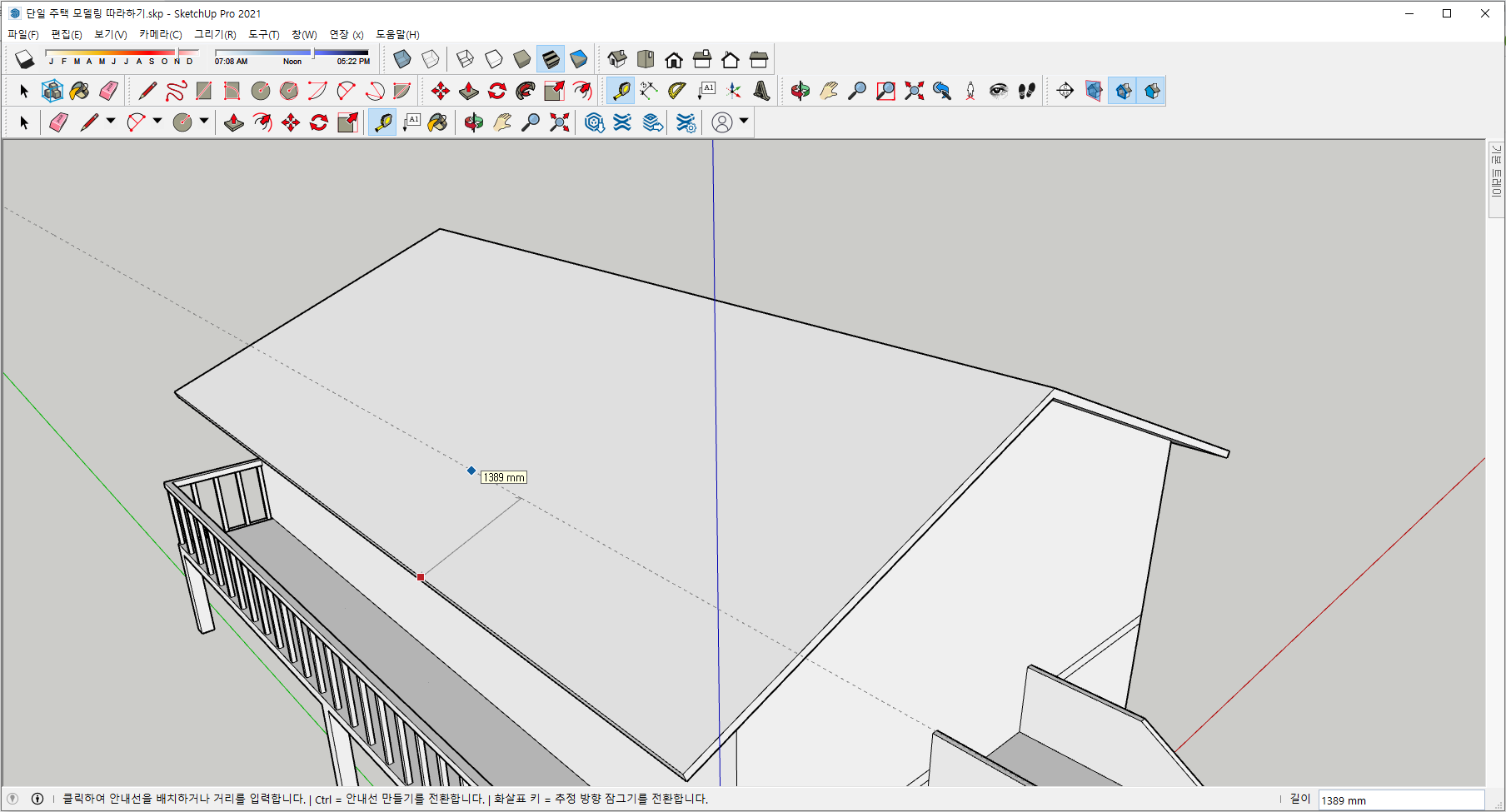Click the 길이 measurement input field
This screenshot has width=1506, height=812.
[1401, 800]
